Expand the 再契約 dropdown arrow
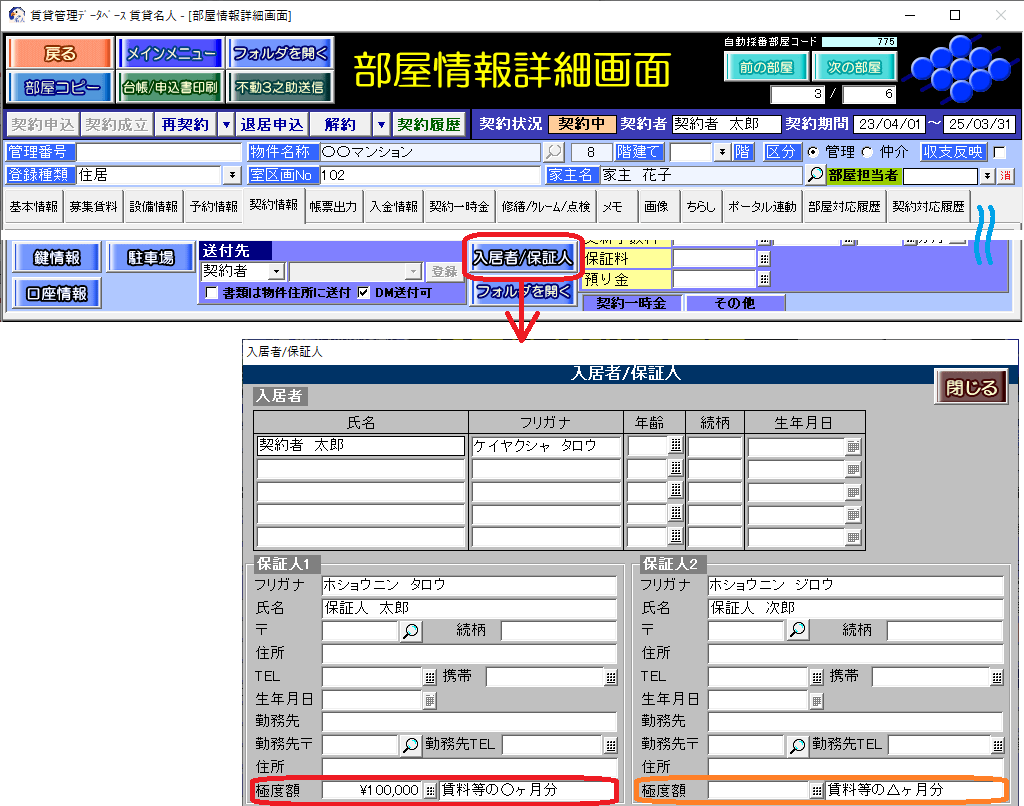 pyautogui.click(x=225, y=124)
